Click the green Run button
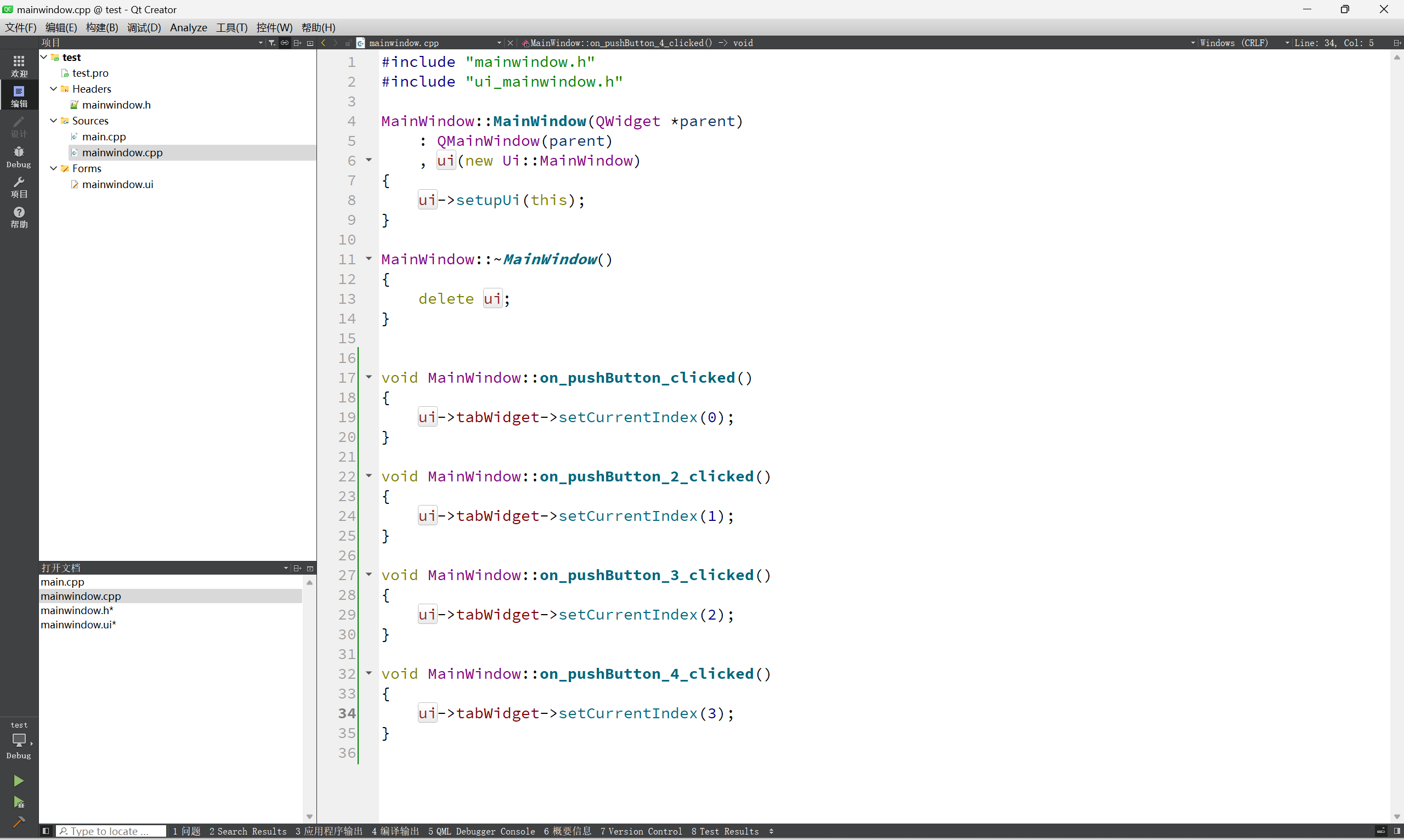Viewport: 1404px width, 840px height. coord(18,781)
